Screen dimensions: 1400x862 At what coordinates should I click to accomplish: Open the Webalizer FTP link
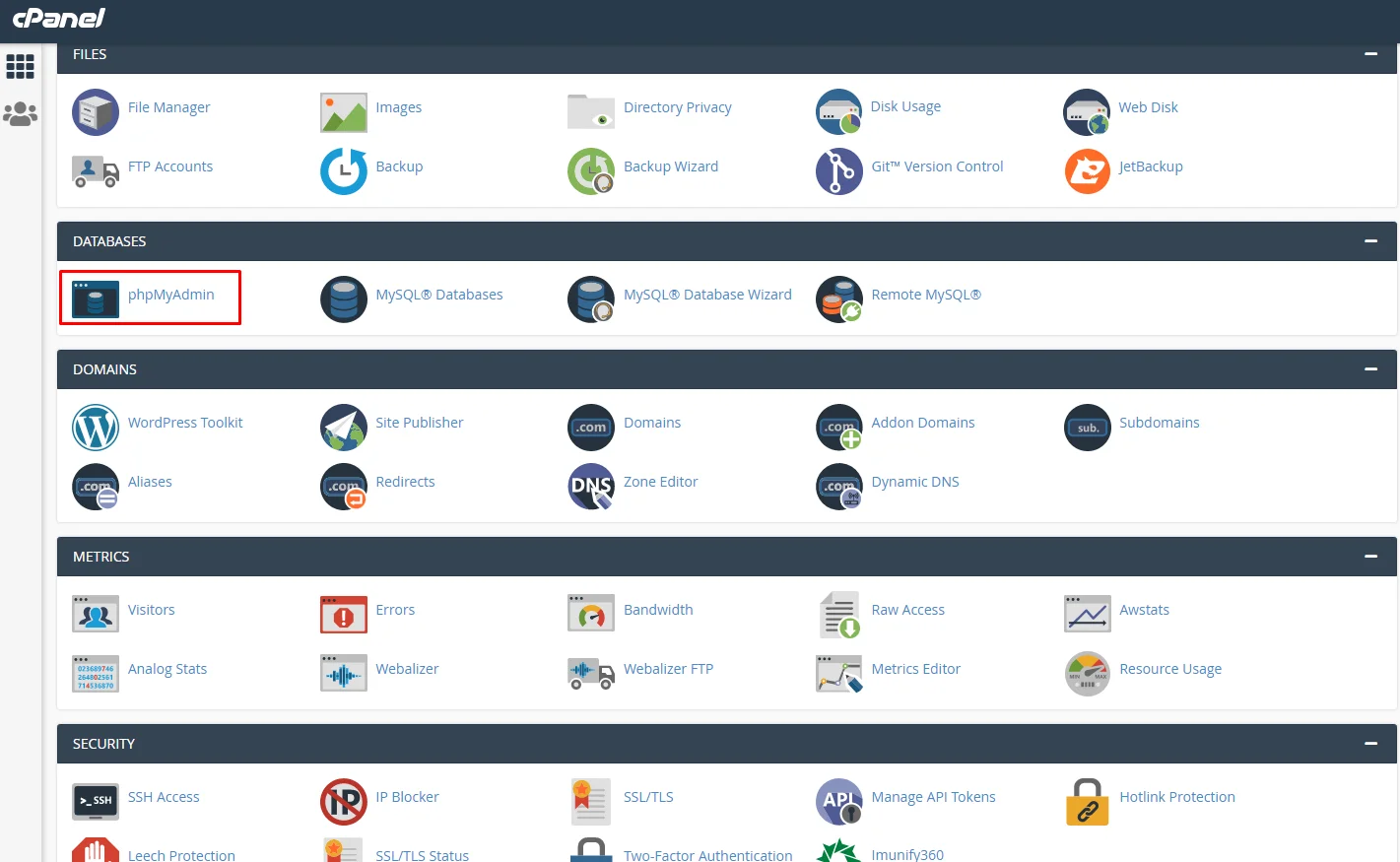click(x=668, y=669)
